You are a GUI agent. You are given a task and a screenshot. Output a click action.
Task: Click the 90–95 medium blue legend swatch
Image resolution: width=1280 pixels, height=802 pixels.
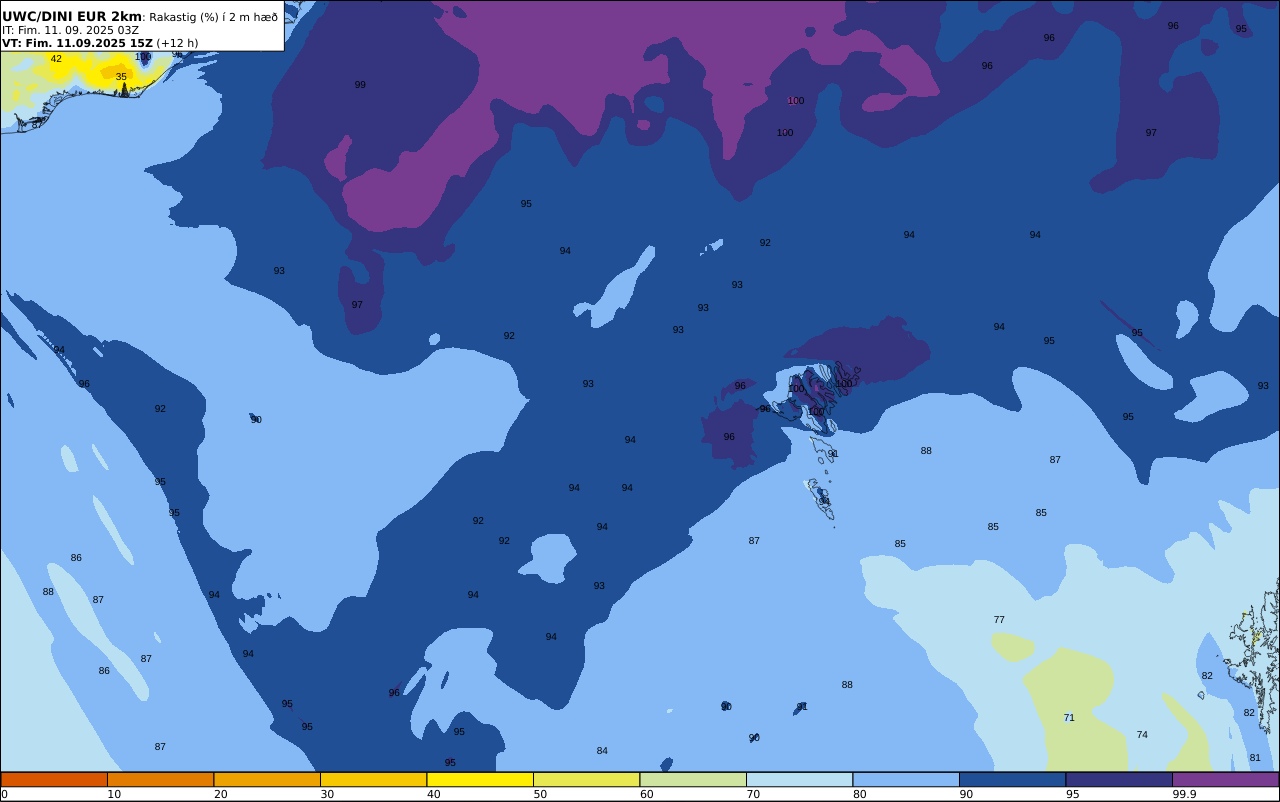(1012, 779)
